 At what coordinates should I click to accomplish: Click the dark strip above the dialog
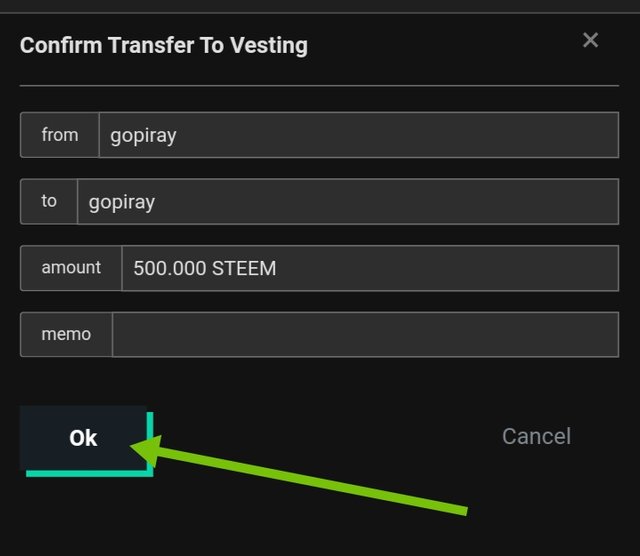(320, 5)
